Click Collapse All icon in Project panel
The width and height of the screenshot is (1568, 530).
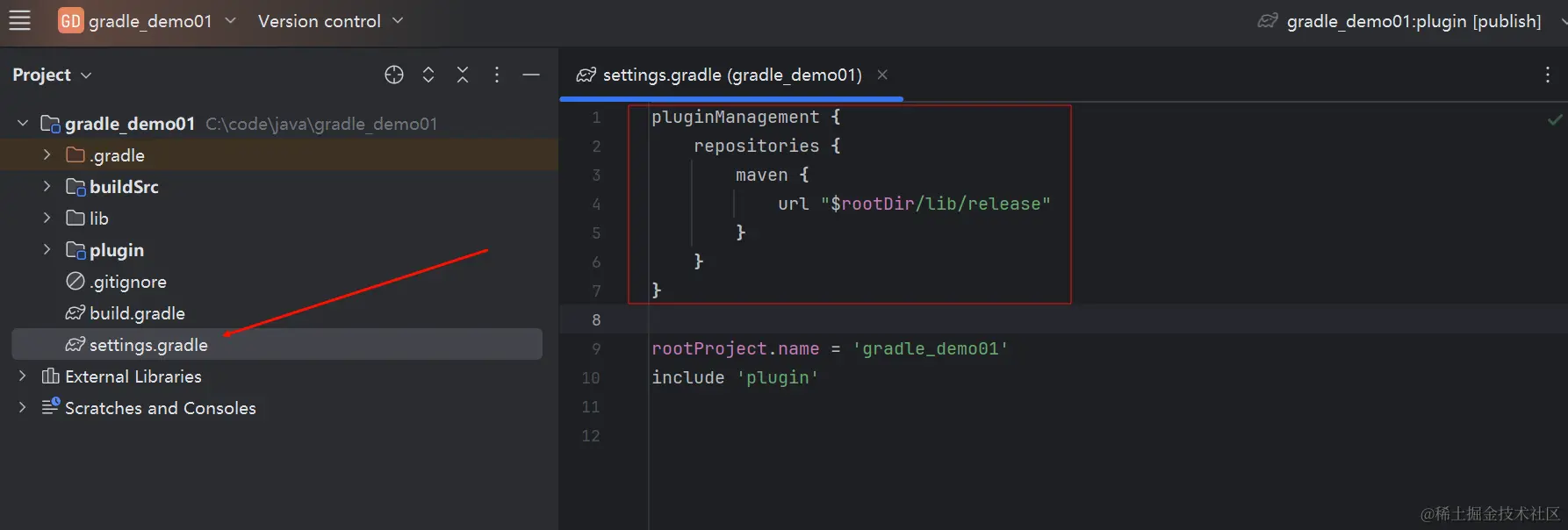tap(463, 75)
